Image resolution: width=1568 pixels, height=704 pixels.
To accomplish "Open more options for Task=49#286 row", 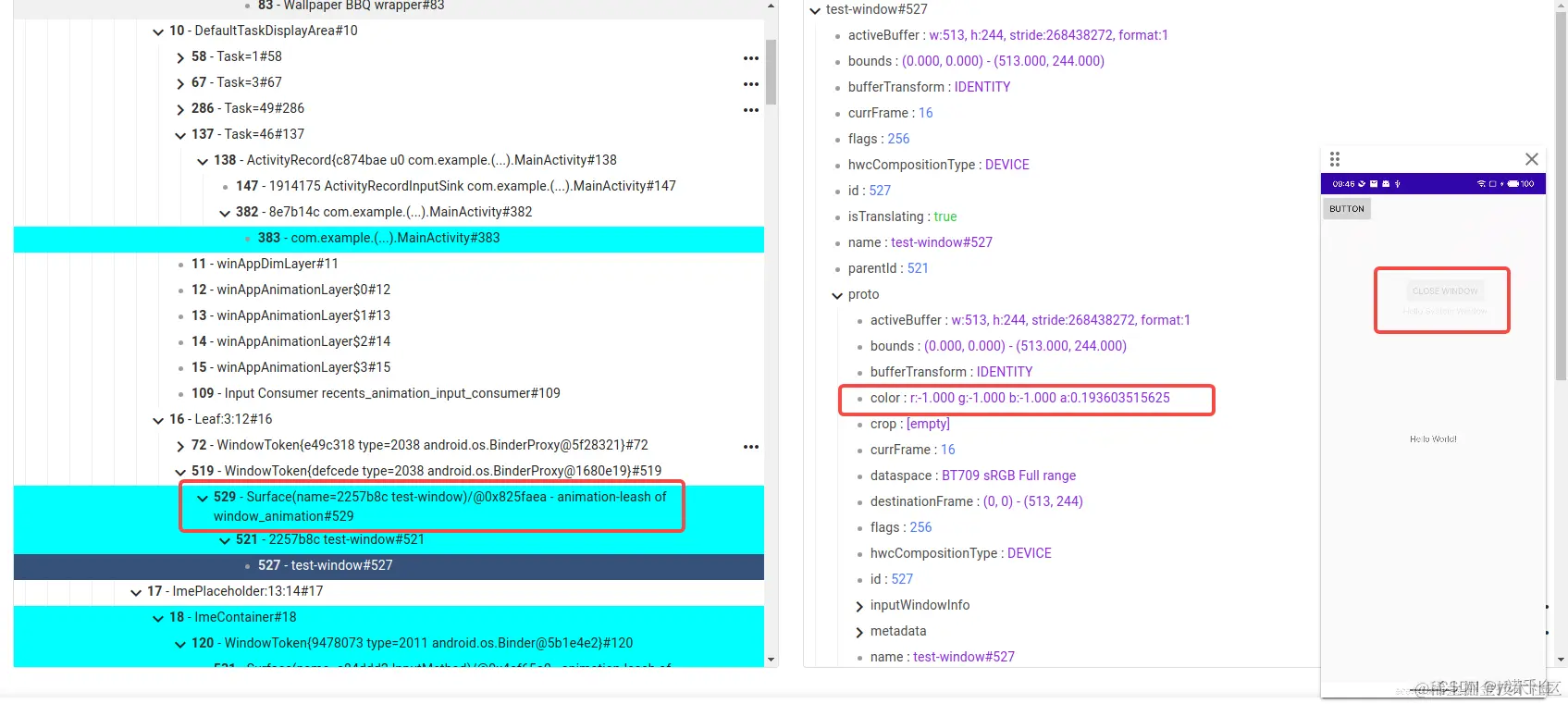I will (750, 110).
